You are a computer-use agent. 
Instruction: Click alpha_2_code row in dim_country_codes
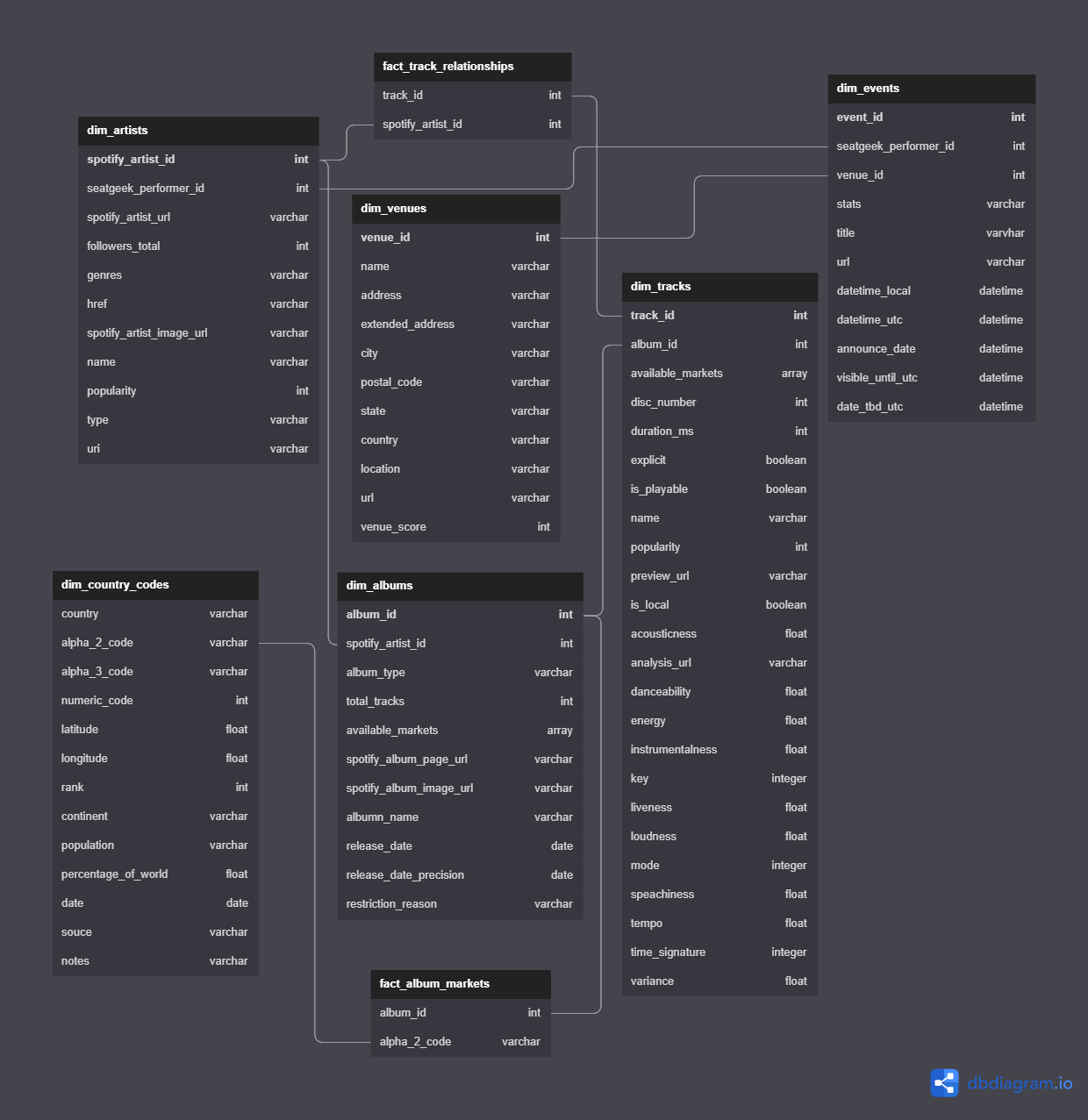pyautogui.click(x=155, y=643)
